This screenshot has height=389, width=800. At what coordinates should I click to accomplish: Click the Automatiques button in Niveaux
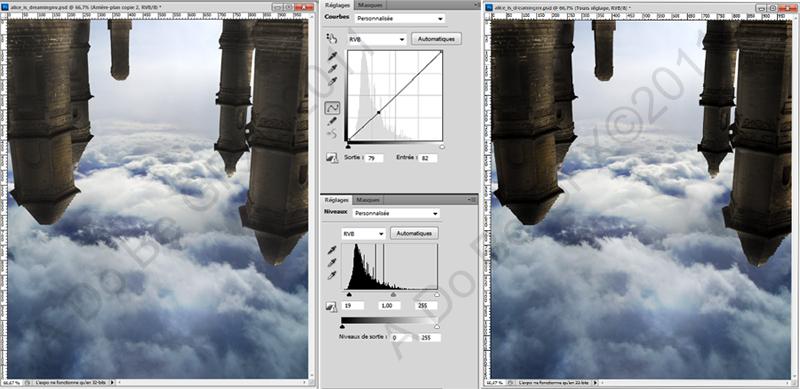414,233
